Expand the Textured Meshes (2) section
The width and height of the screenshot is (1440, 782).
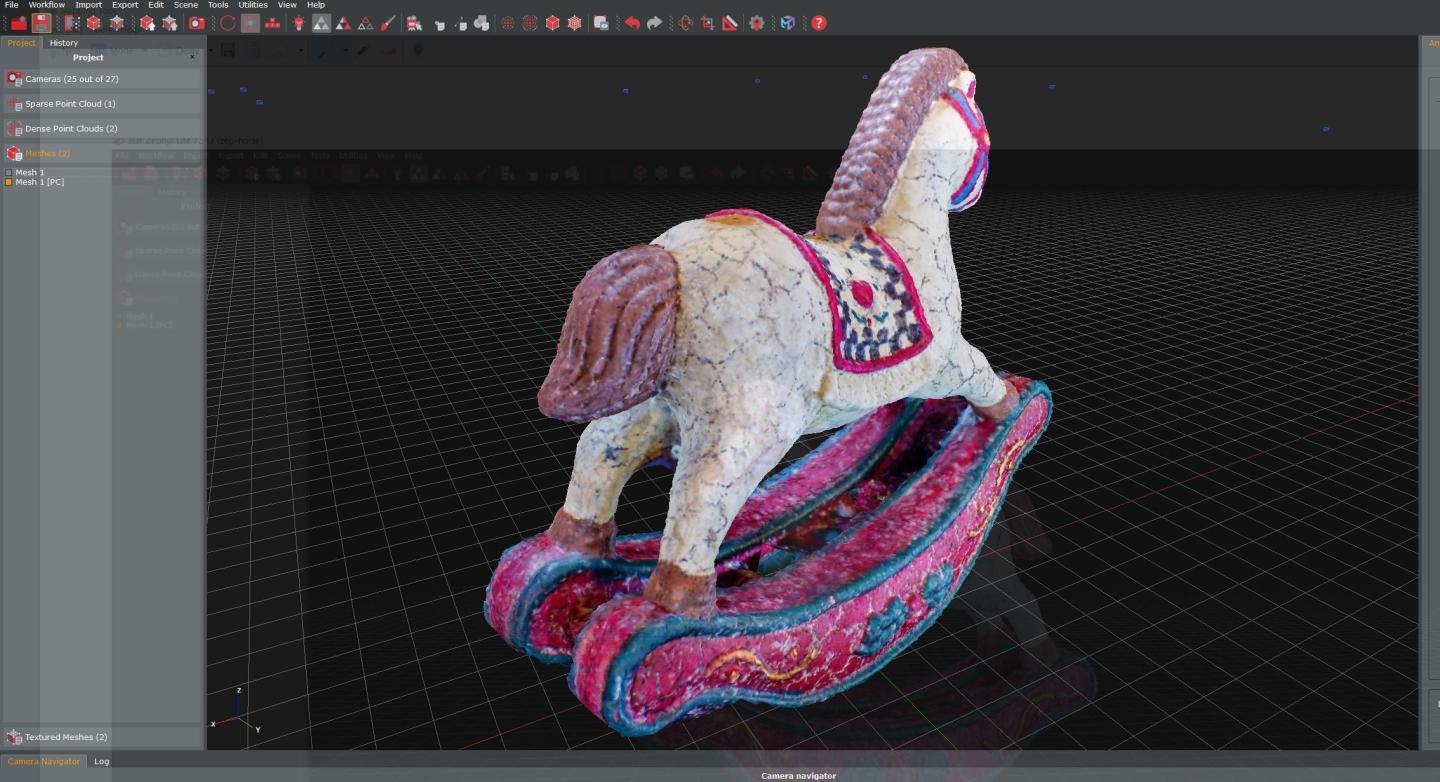point(102,737)
